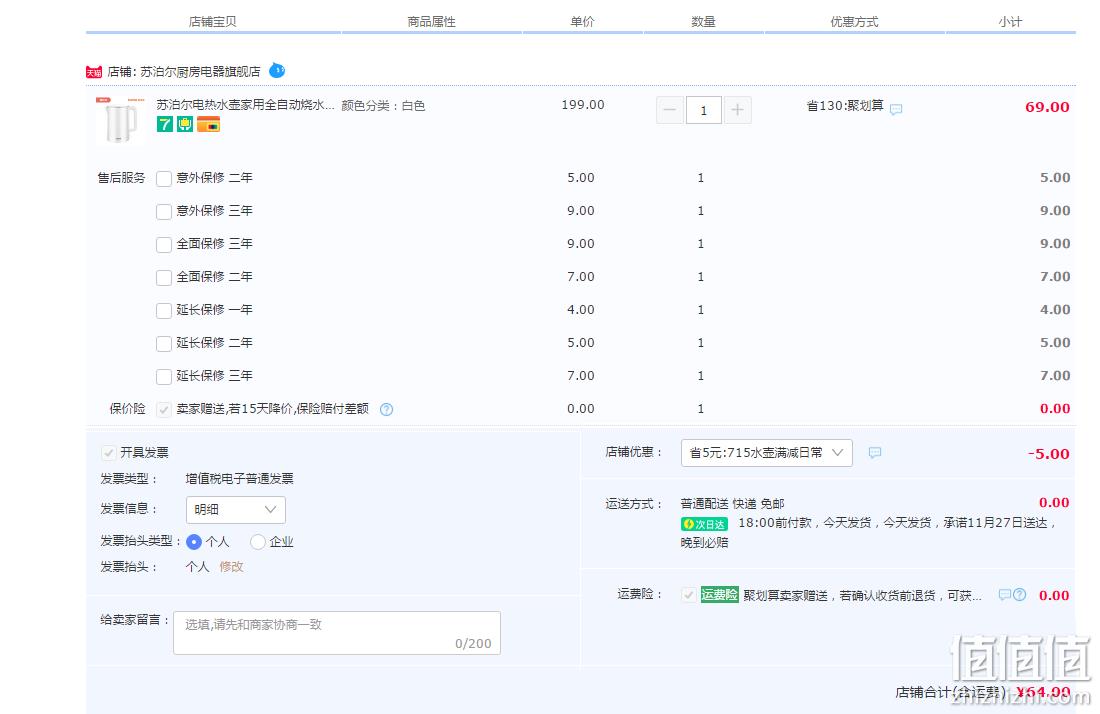The image size is (1100, 714).
Task: Increase quantity with the plus button
Action: (x=737, y=110)
